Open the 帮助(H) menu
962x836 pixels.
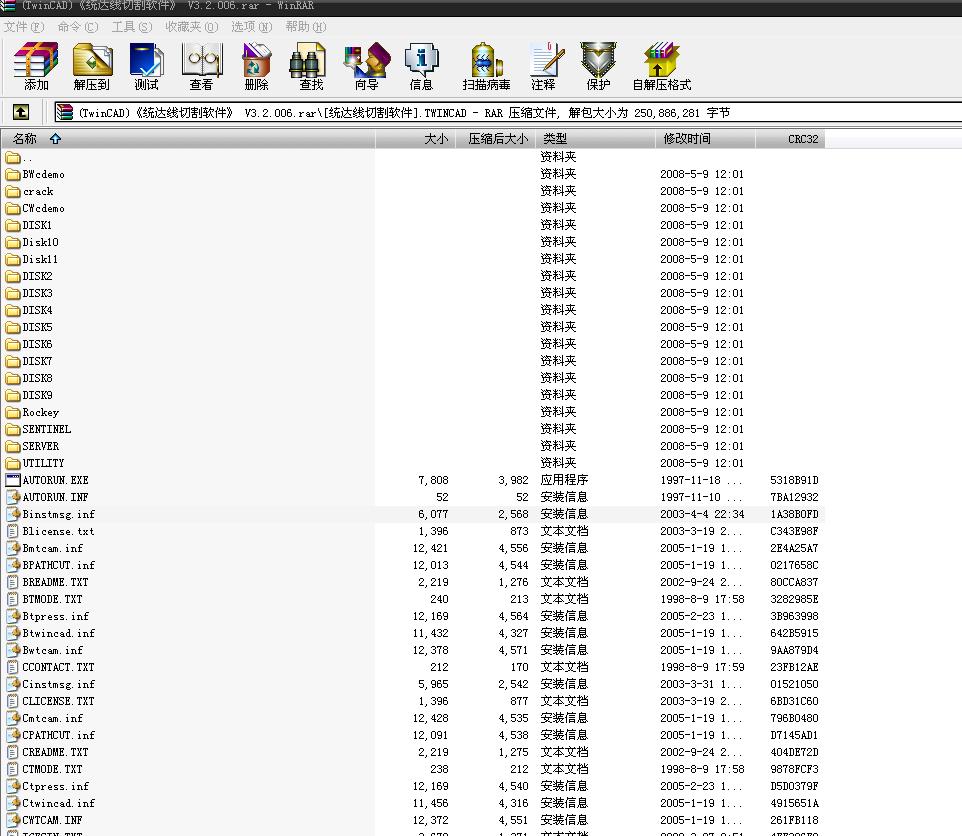306,26
